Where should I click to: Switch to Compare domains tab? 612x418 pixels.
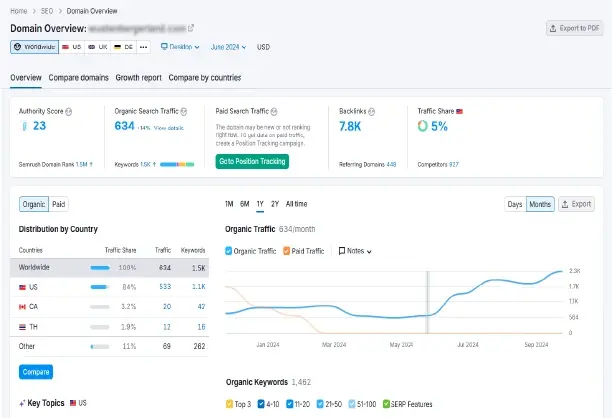point(78,78)
